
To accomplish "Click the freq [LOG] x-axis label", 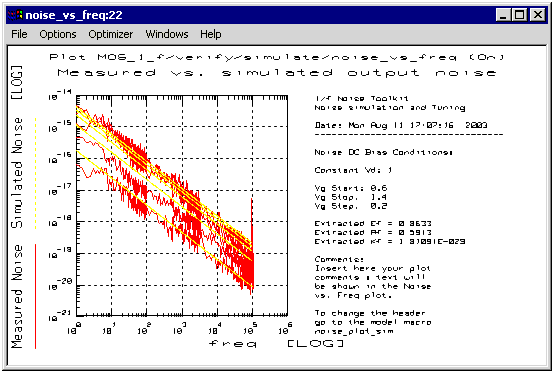I will [x=276, y=343].
